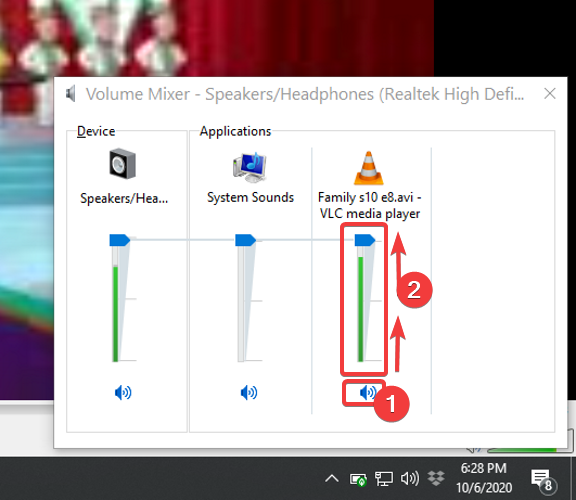Mute System Sounds
The width and height of the screenshot is (576, 500).
coord(249,393)
